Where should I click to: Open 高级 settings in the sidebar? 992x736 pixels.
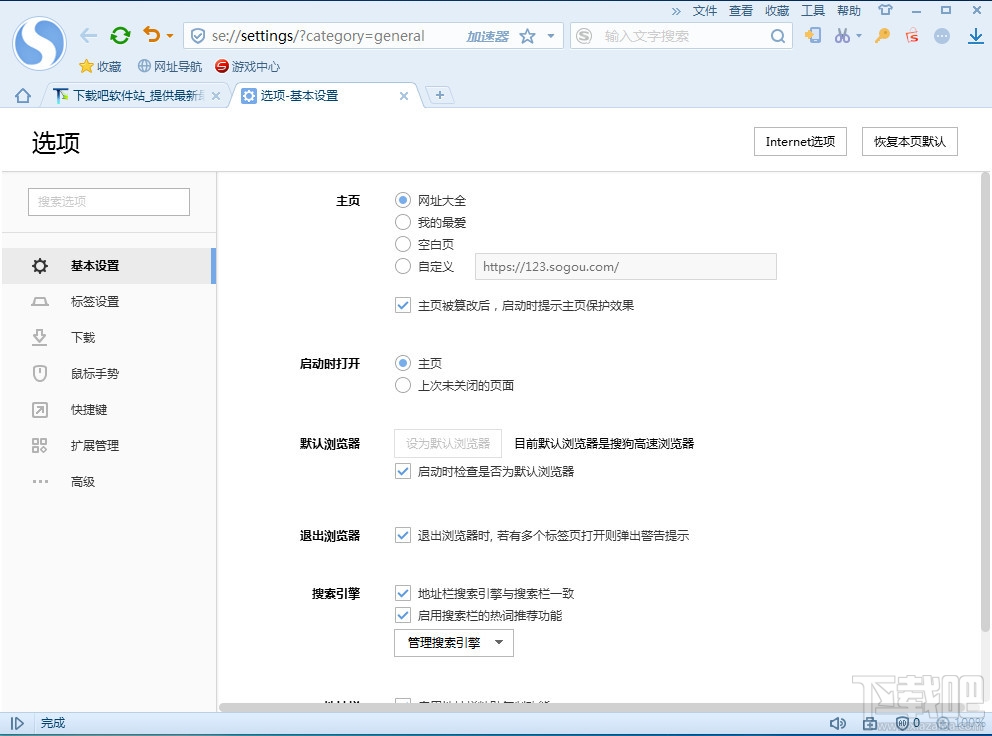109,482
